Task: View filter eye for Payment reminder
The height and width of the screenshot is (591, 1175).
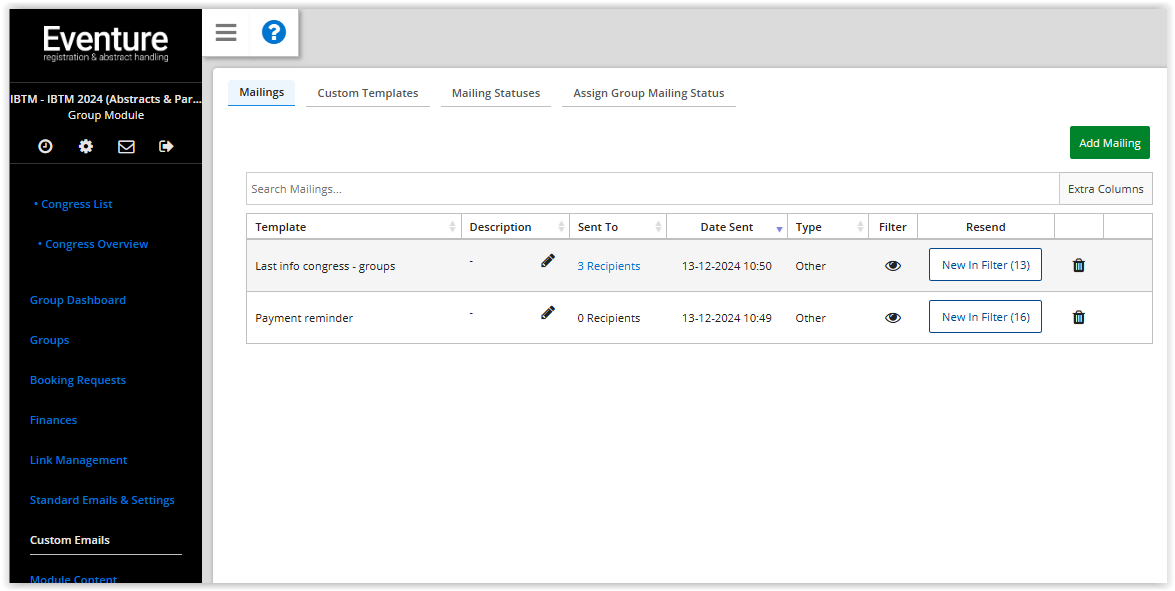Action: click(x=892, y=318)
